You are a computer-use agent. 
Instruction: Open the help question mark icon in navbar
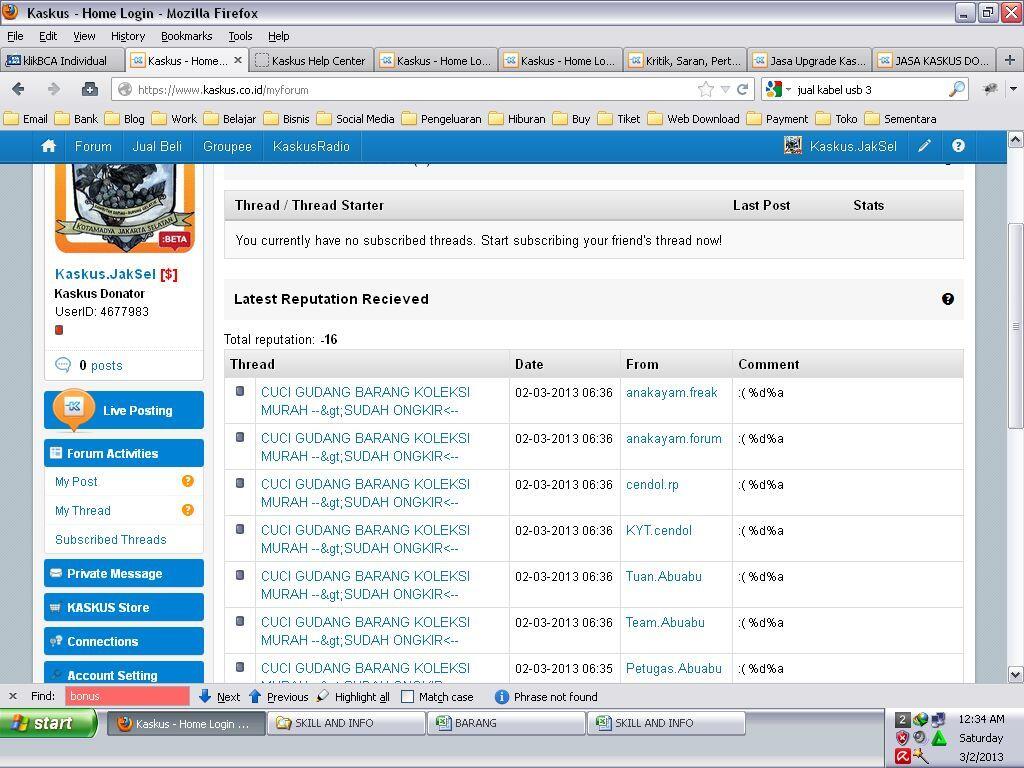[x=958, y=146]
